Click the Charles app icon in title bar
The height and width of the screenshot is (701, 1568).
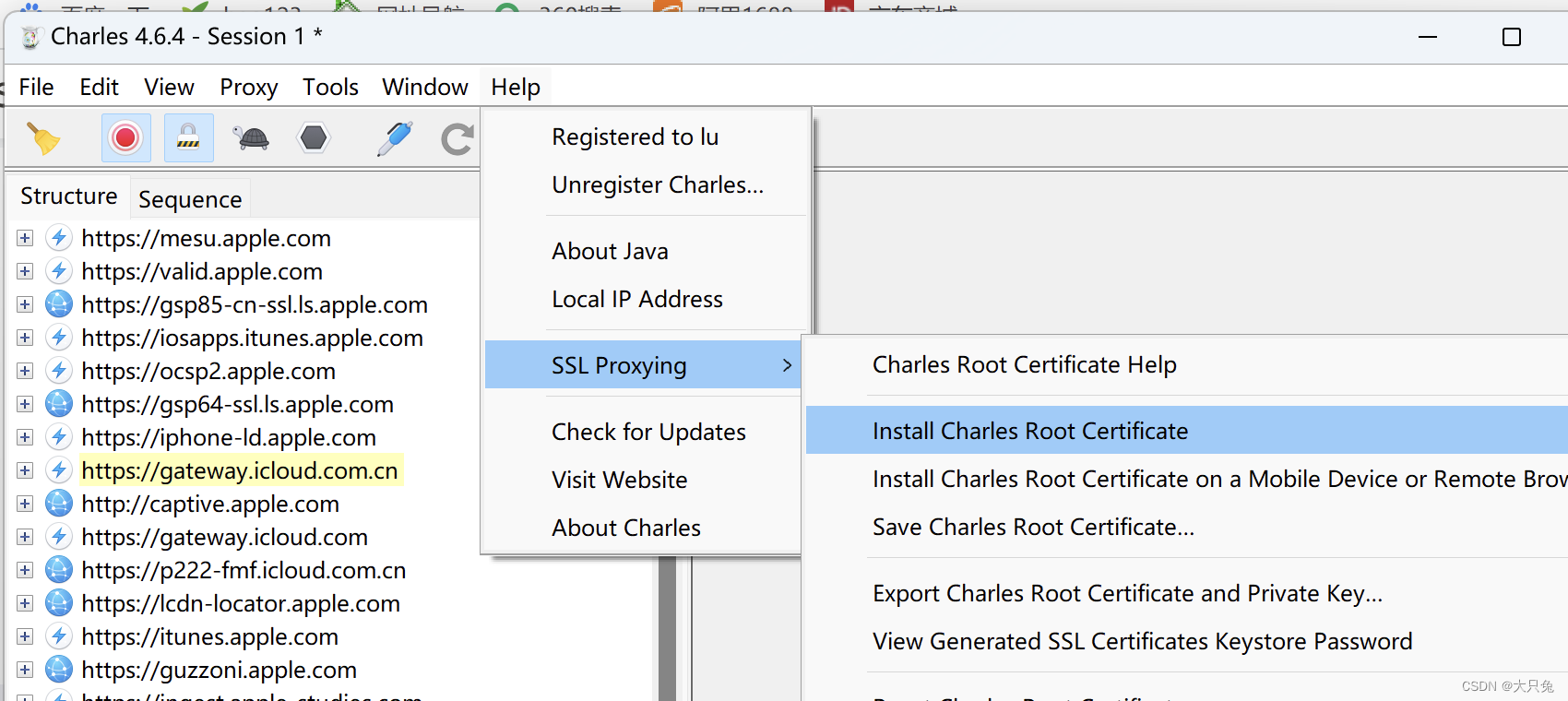point(30,37)
